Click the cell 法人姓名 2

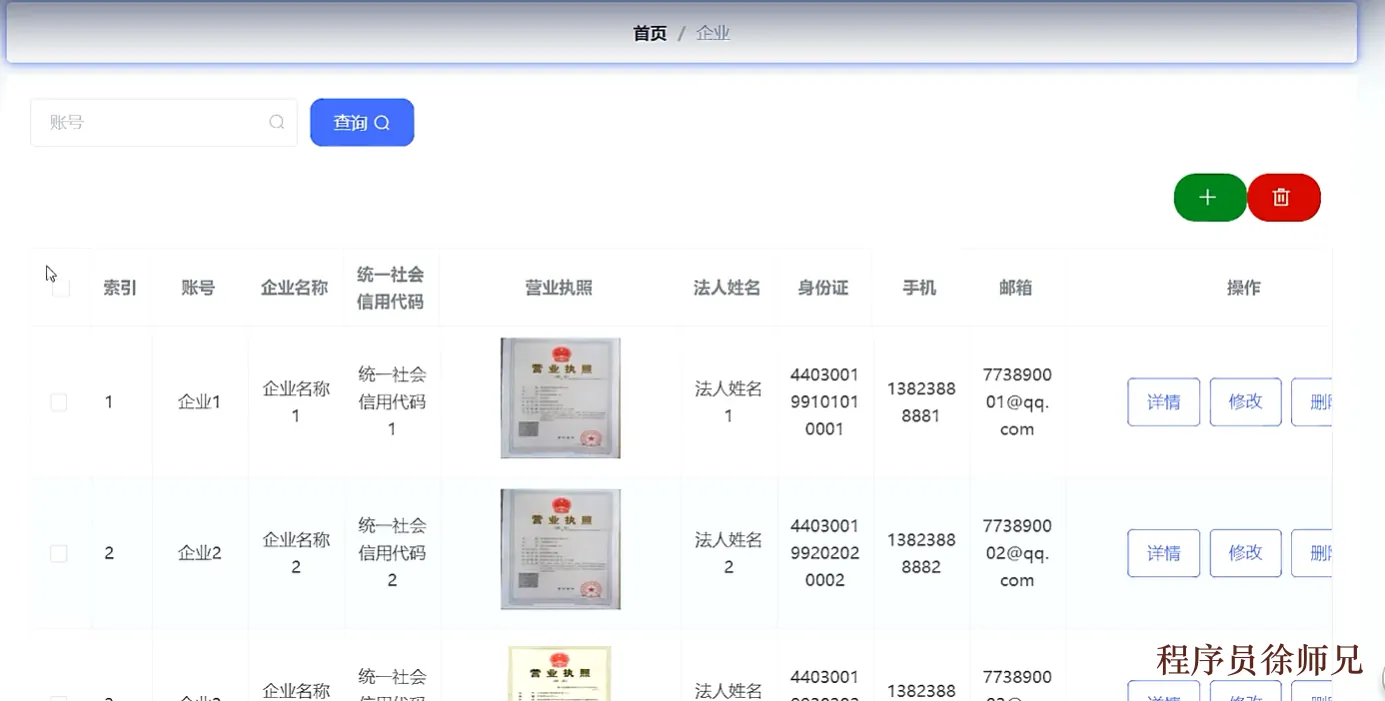tap(729, 553)
